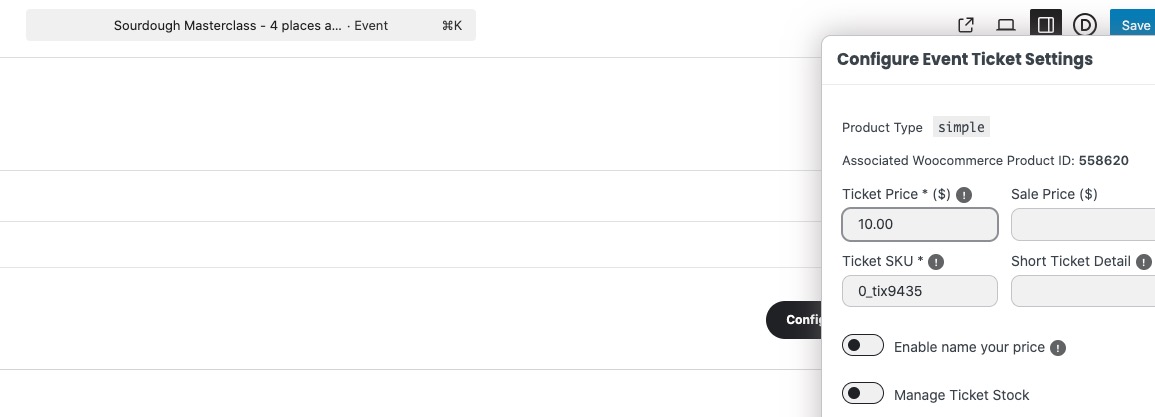Click the Woocommerce Product ID 558620
Viewport: 1155px width, 417px height.
pyautogui.click(x=1103, y=160)
